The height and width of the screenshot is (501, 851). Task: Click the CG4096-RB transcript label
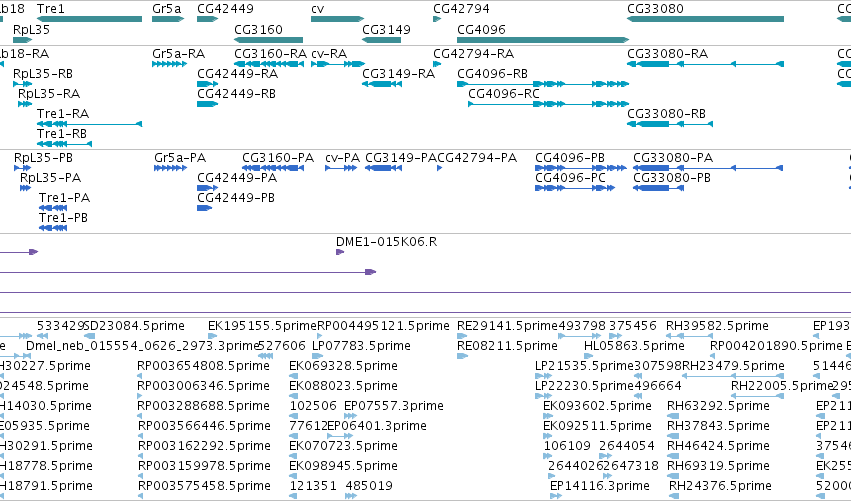click(x=492, y=74)
